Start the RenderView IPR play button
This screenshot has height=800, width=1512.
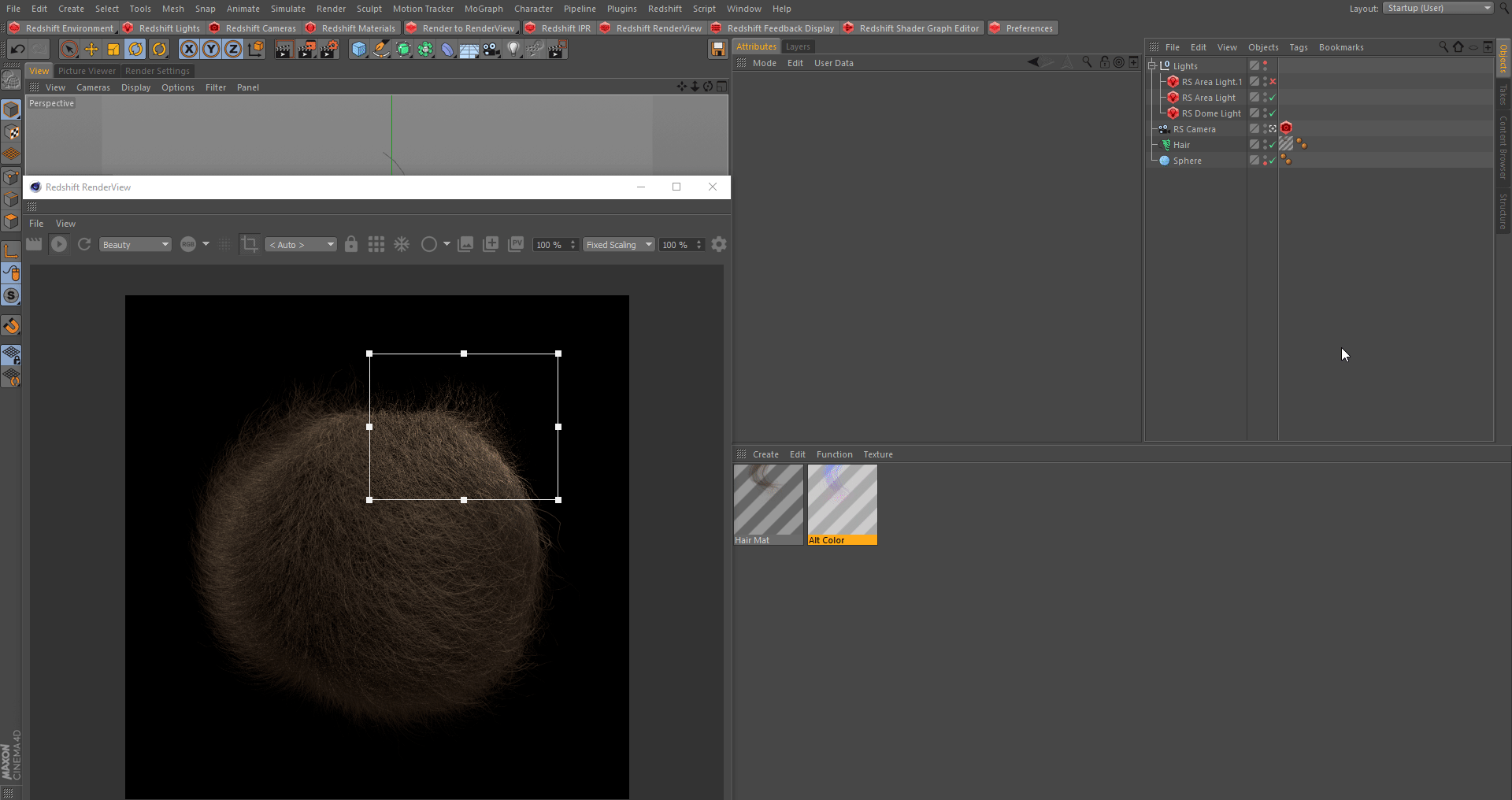pos(59,245)
